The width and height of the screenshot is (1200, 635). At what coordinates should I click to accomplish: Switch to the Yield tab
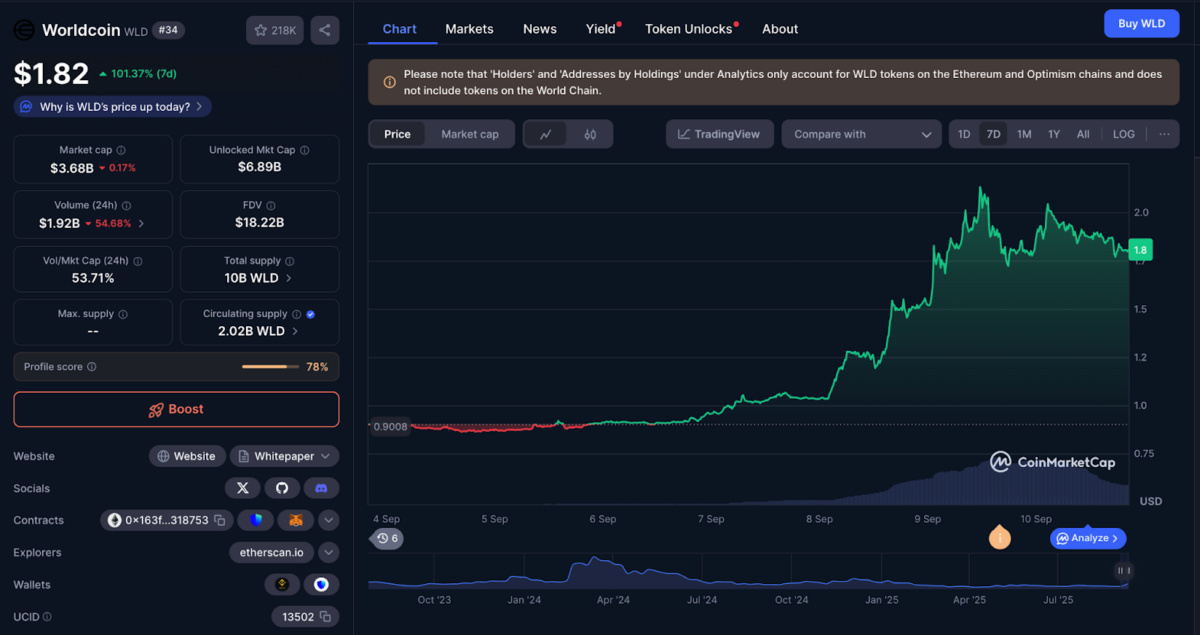tap(601, 29)
